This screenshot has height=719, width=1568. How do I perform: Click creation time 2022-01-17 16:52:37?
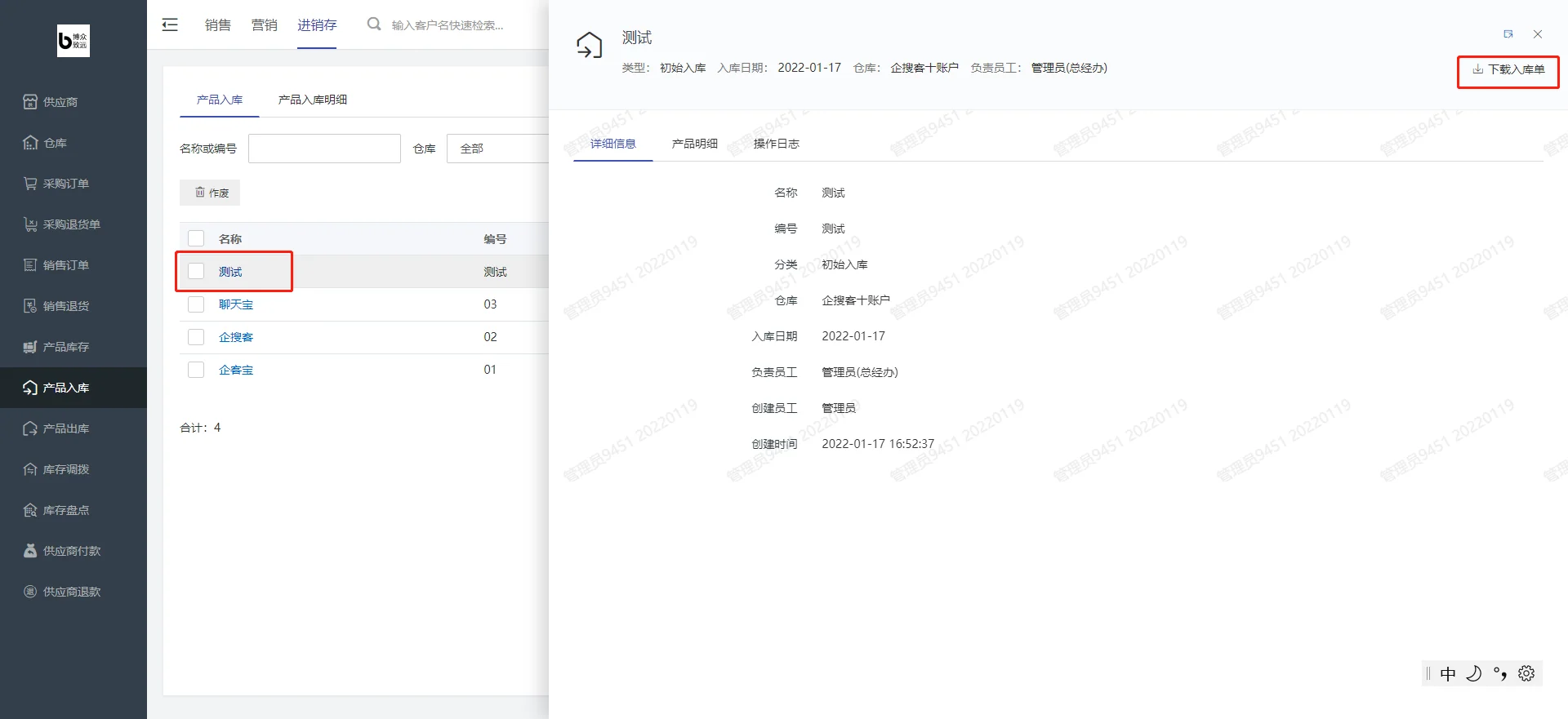point(878,444)
